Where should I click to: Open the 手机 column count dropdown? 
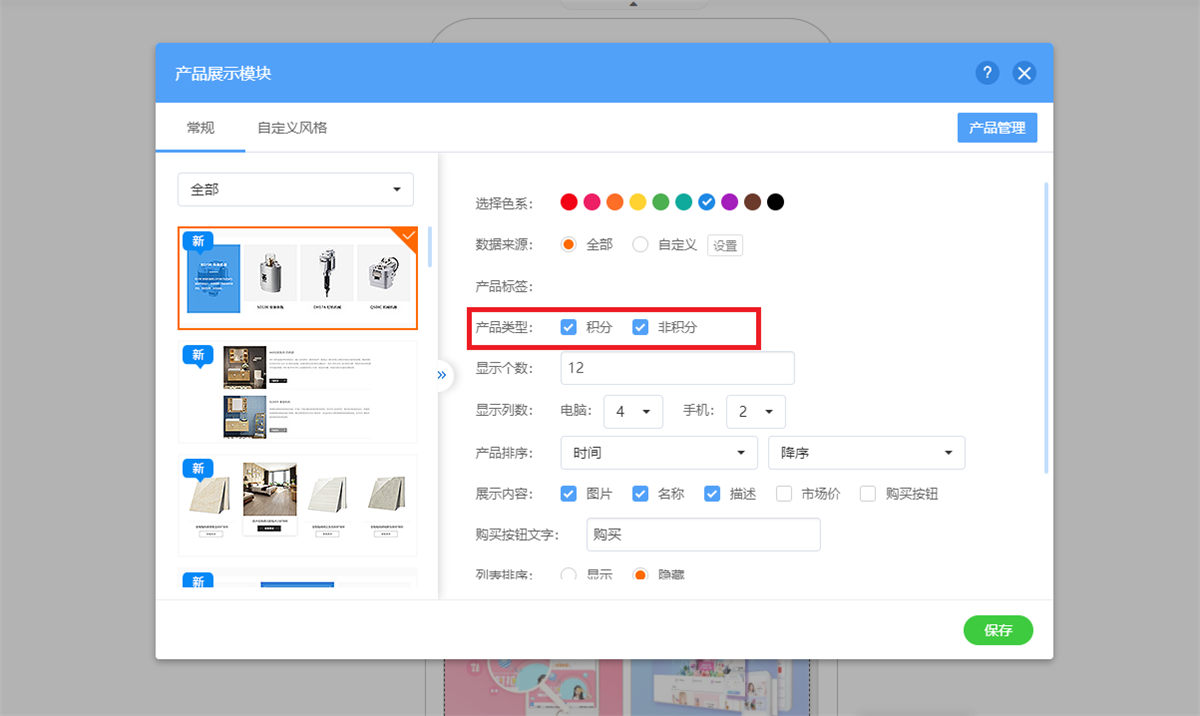click(x=755, y=411)
